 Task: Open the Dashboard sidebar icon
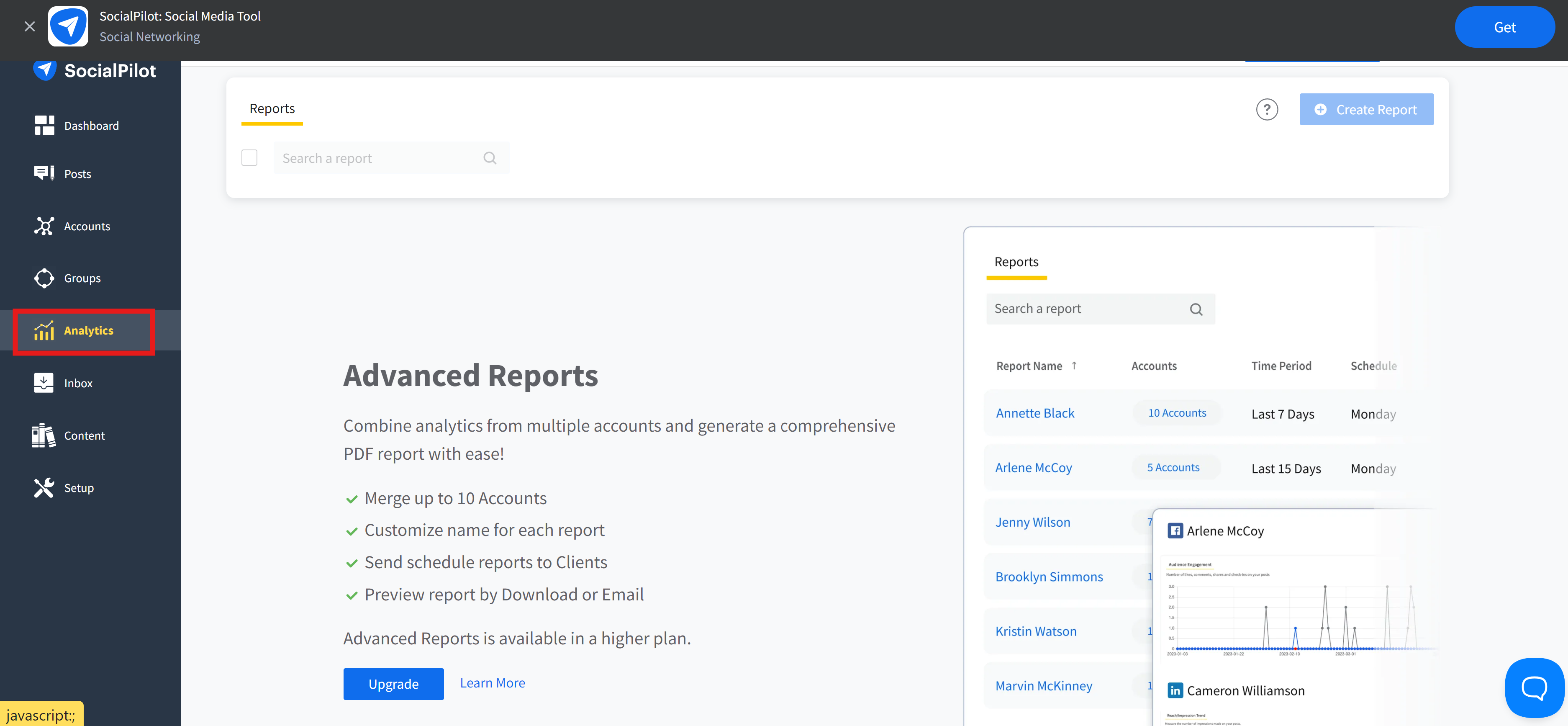pyautogui.click(x=44, y=126)
